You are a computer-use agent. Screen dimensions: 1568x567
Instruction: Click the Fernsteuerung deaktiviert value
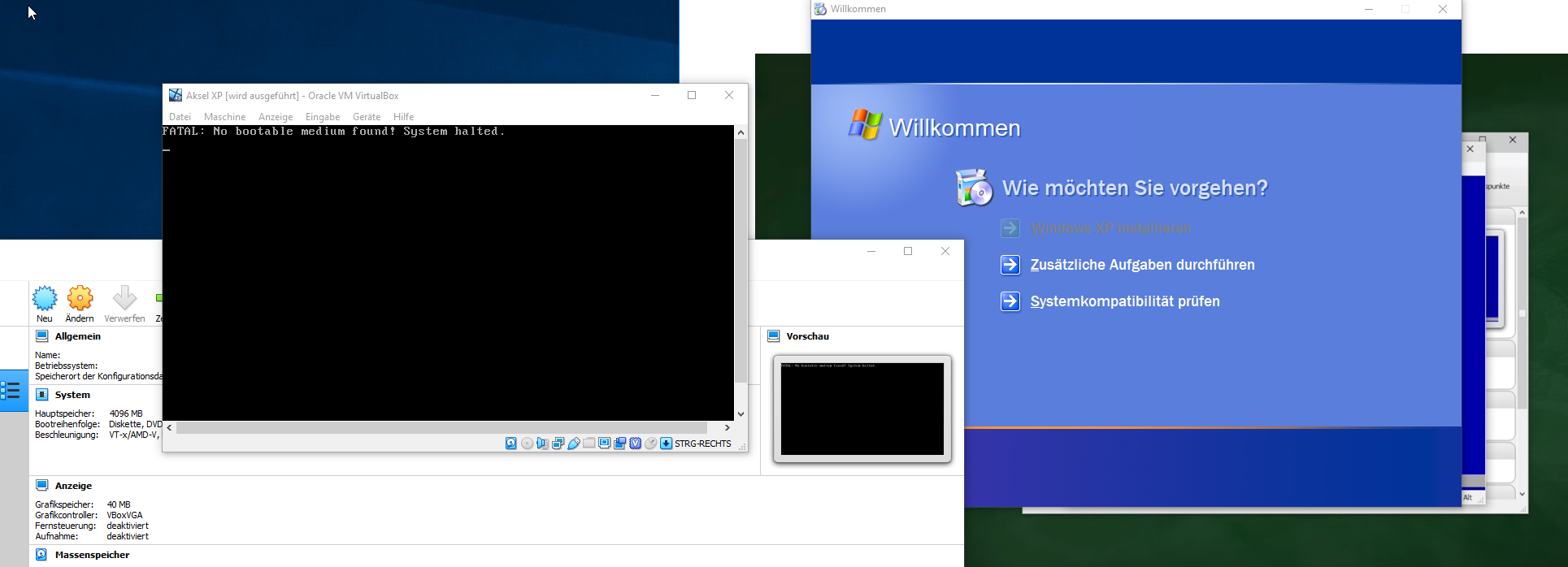[128, 526]
